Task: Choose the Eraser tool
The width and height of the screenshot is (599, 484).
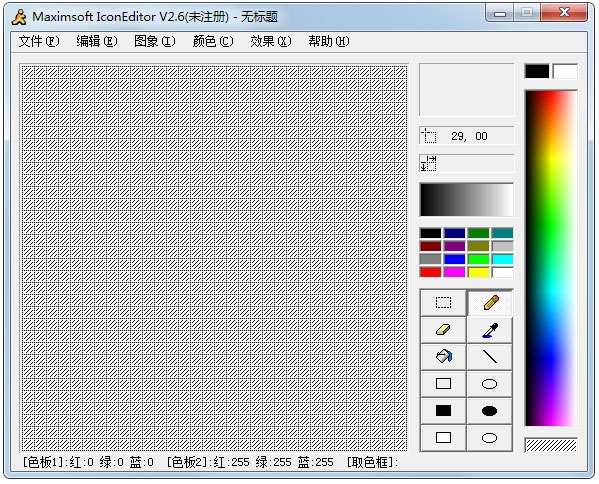Action: 443,330
